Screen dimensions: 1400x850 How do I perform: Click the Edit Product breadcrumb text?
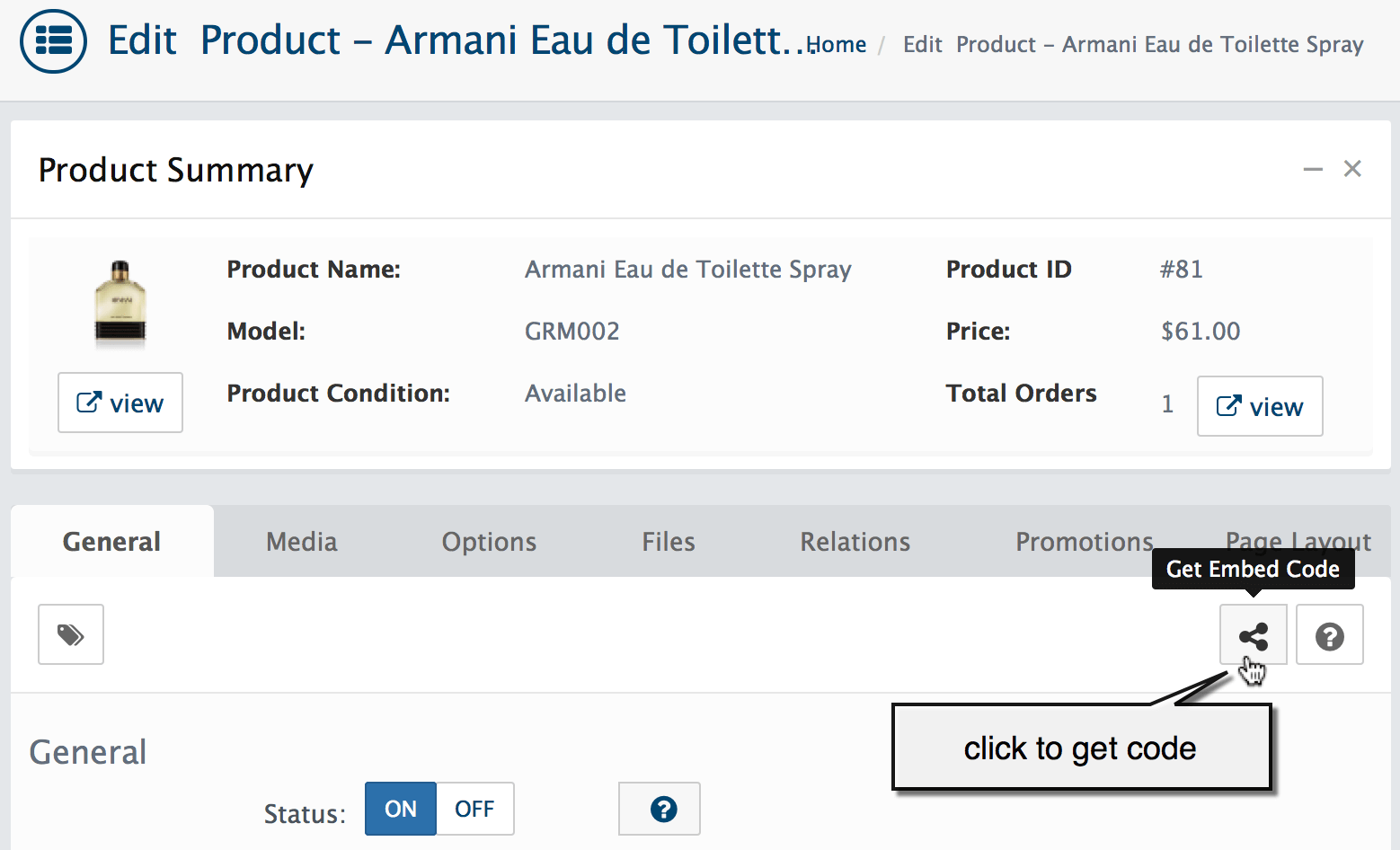(x=1133, y=44)
